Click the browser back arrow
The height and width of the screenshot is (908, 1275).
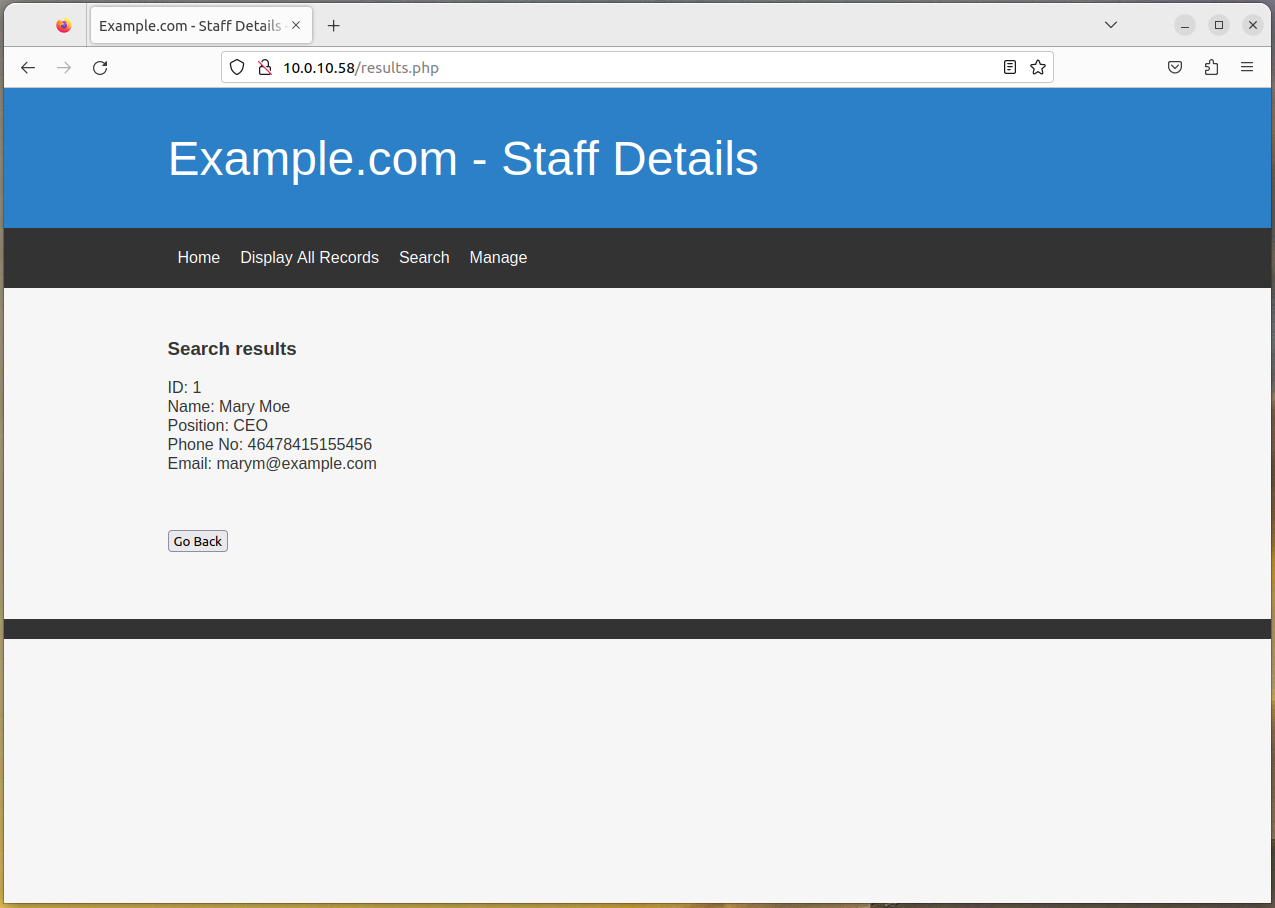click(x=28, y=68)
